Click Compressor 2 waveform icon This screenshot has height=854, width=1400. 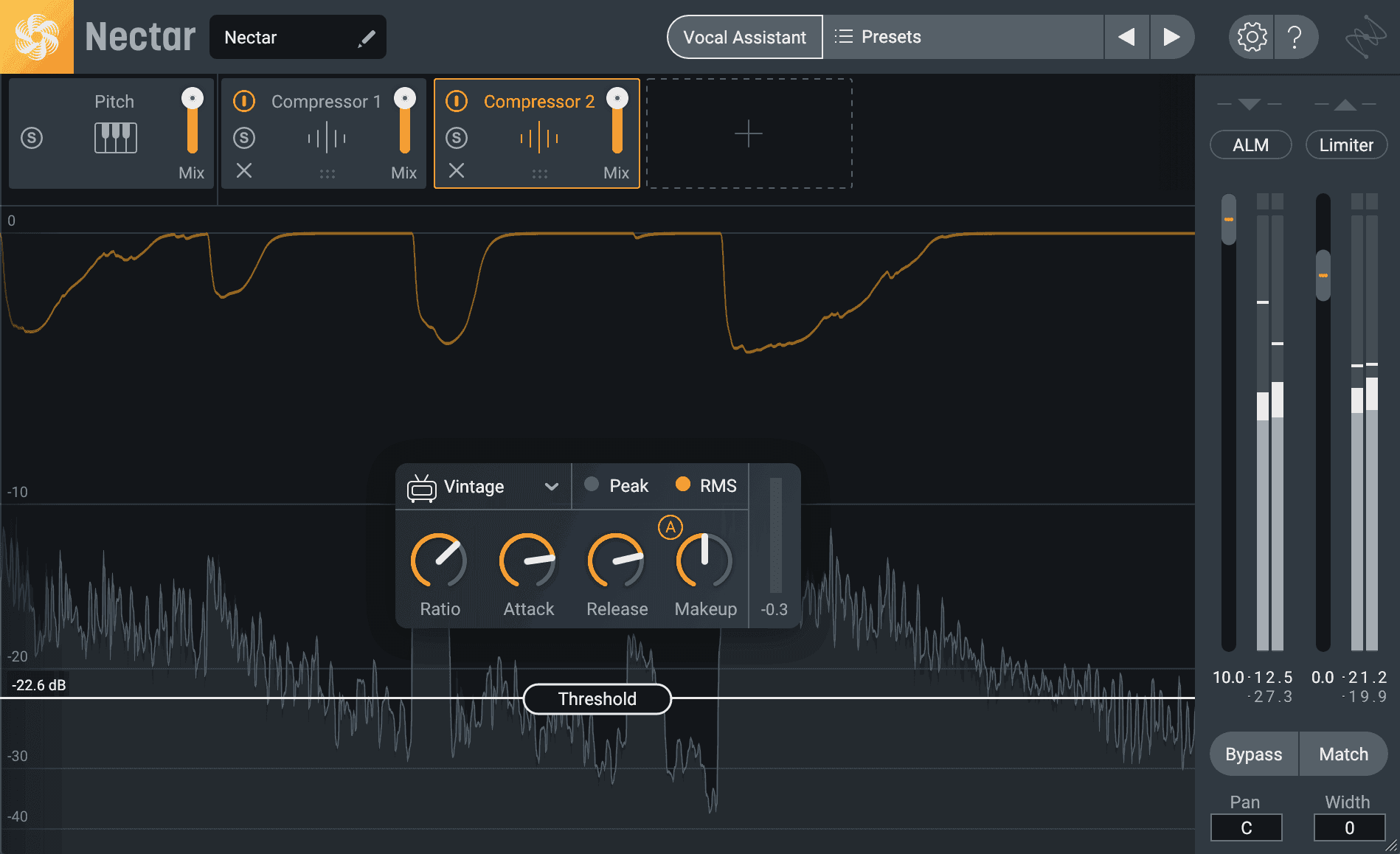click(x=539, y=138)
